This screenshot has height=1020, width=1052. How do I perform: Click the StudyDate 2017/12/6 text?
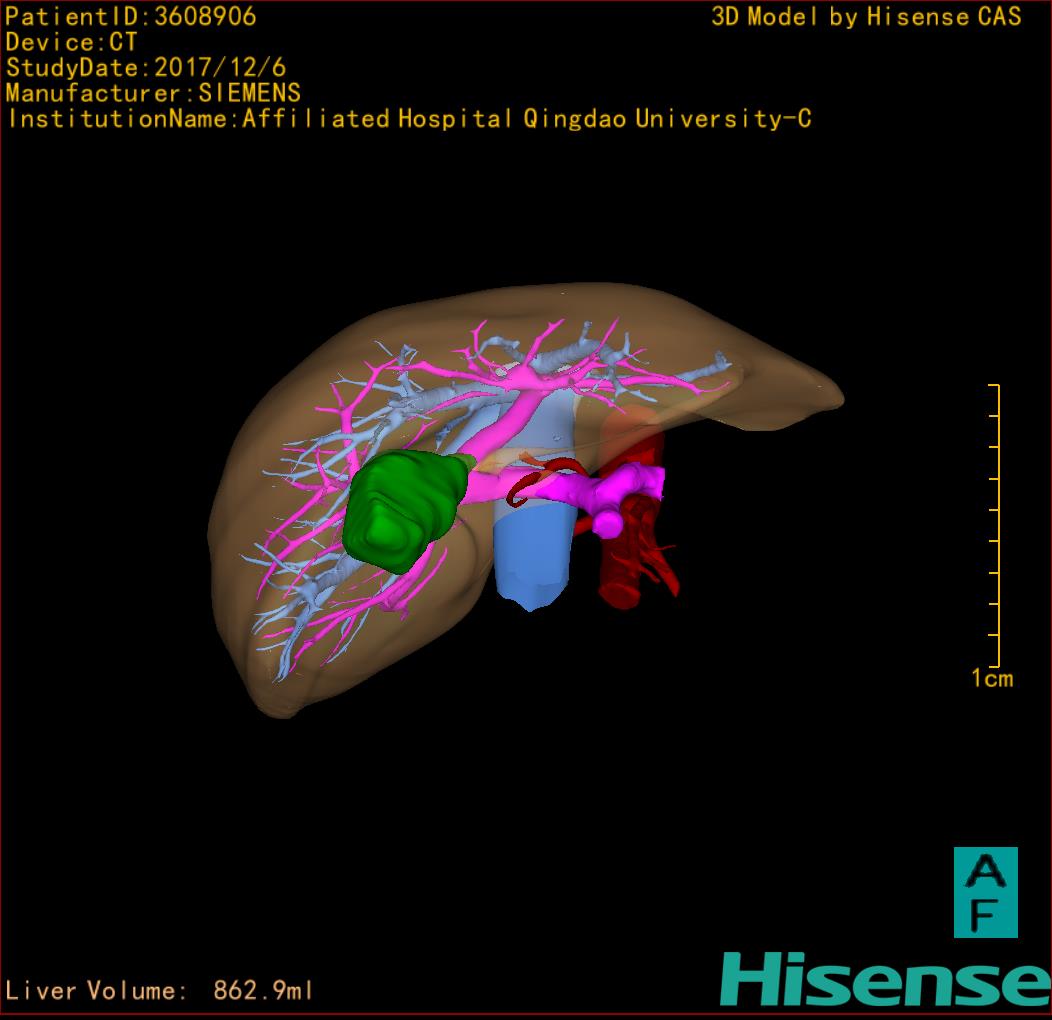[x=146, y=68]
